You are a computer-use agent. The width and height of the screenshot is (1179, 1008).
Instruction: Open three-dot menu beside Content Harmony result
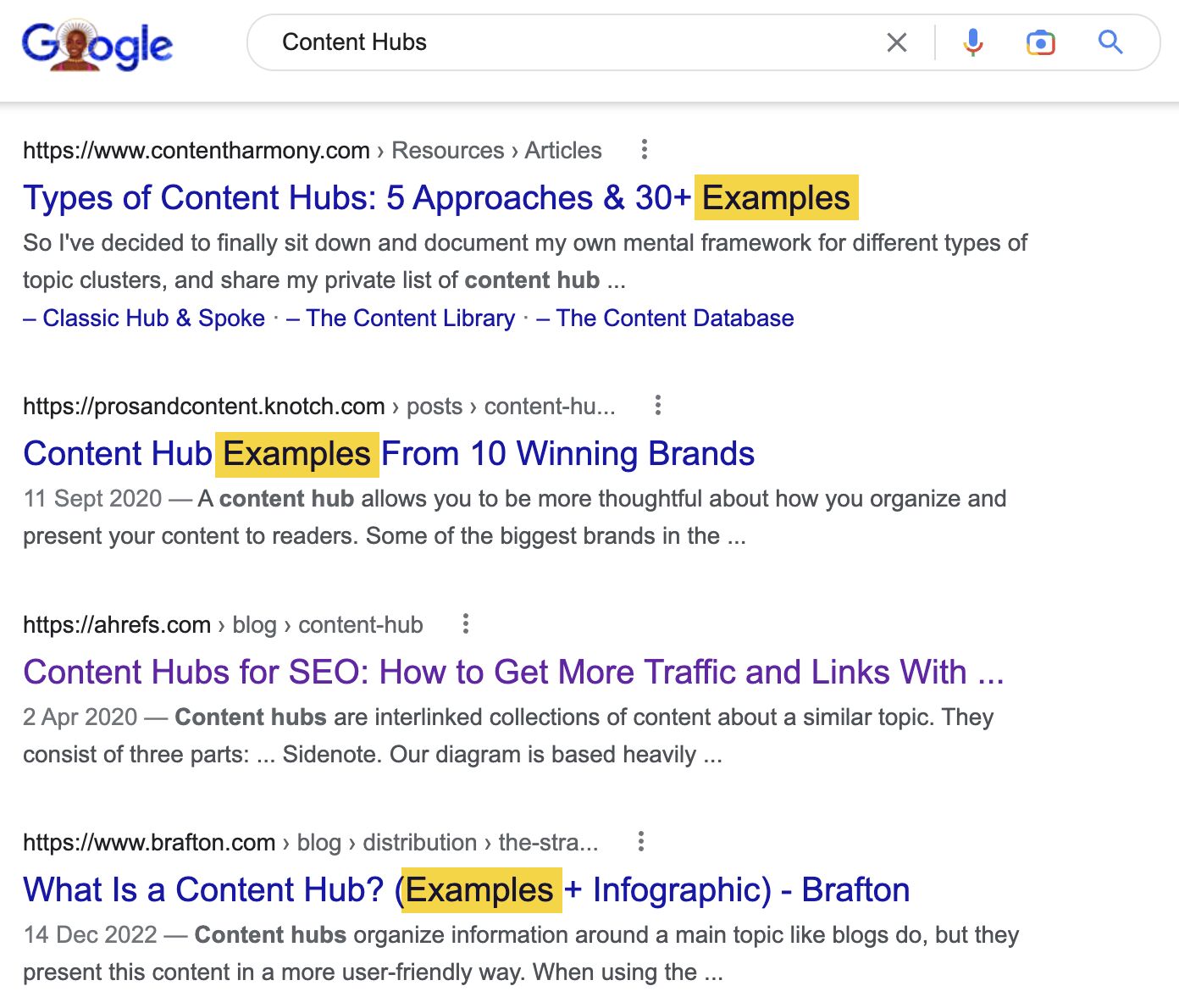point(645,150)
